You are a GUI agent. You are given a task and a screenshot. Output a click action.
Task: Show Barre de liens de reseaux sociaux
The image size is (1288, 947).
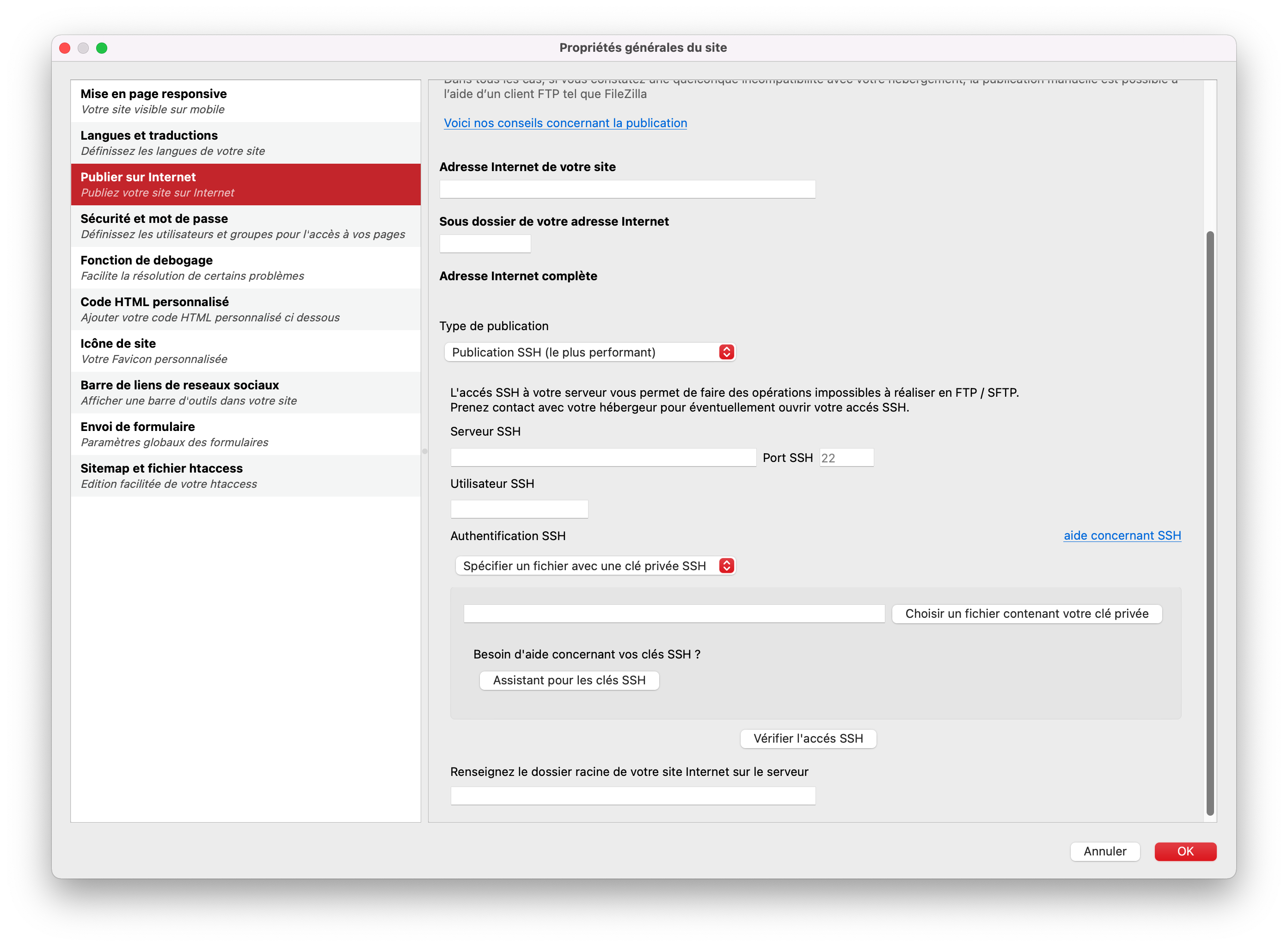click(x=245, y=392)
